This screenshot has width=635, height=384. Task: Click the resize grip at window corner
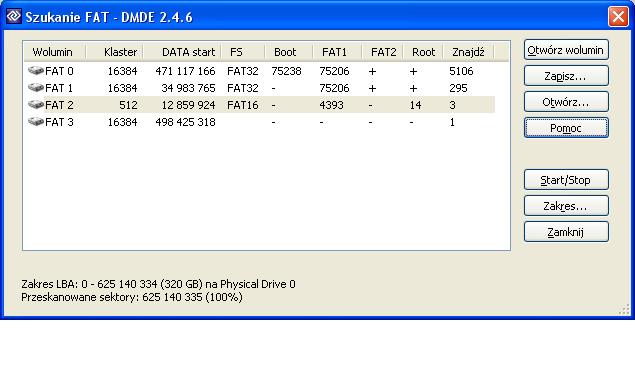(624, 309)
